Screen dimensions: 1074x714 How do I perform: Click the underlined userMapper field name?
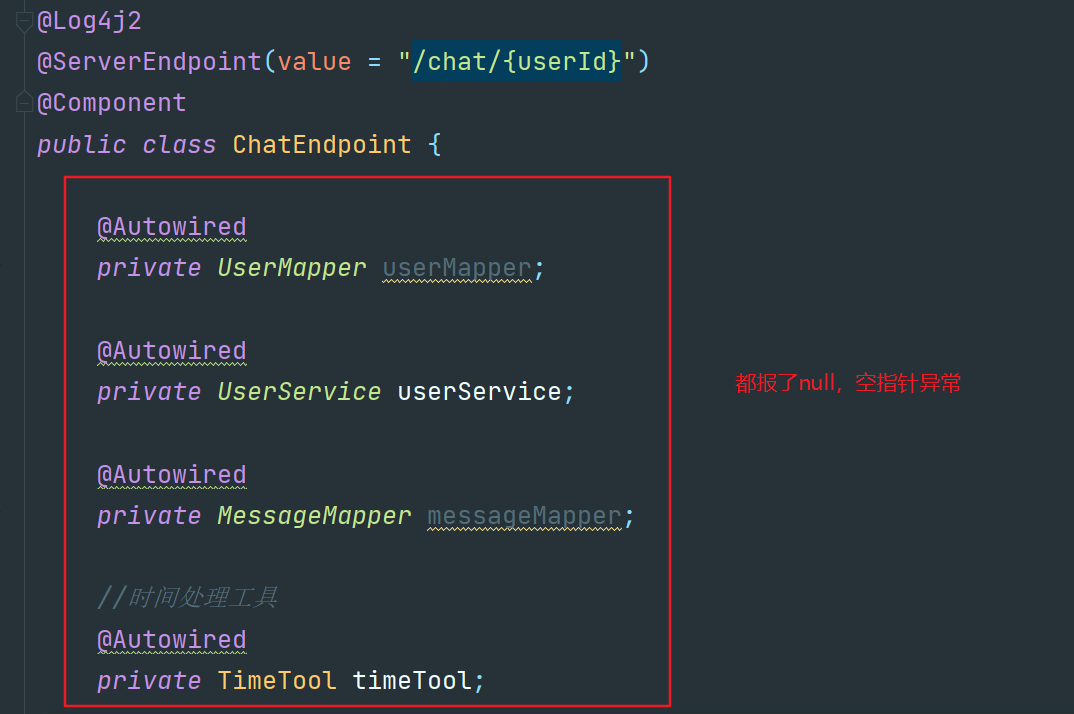coord(456,267)
